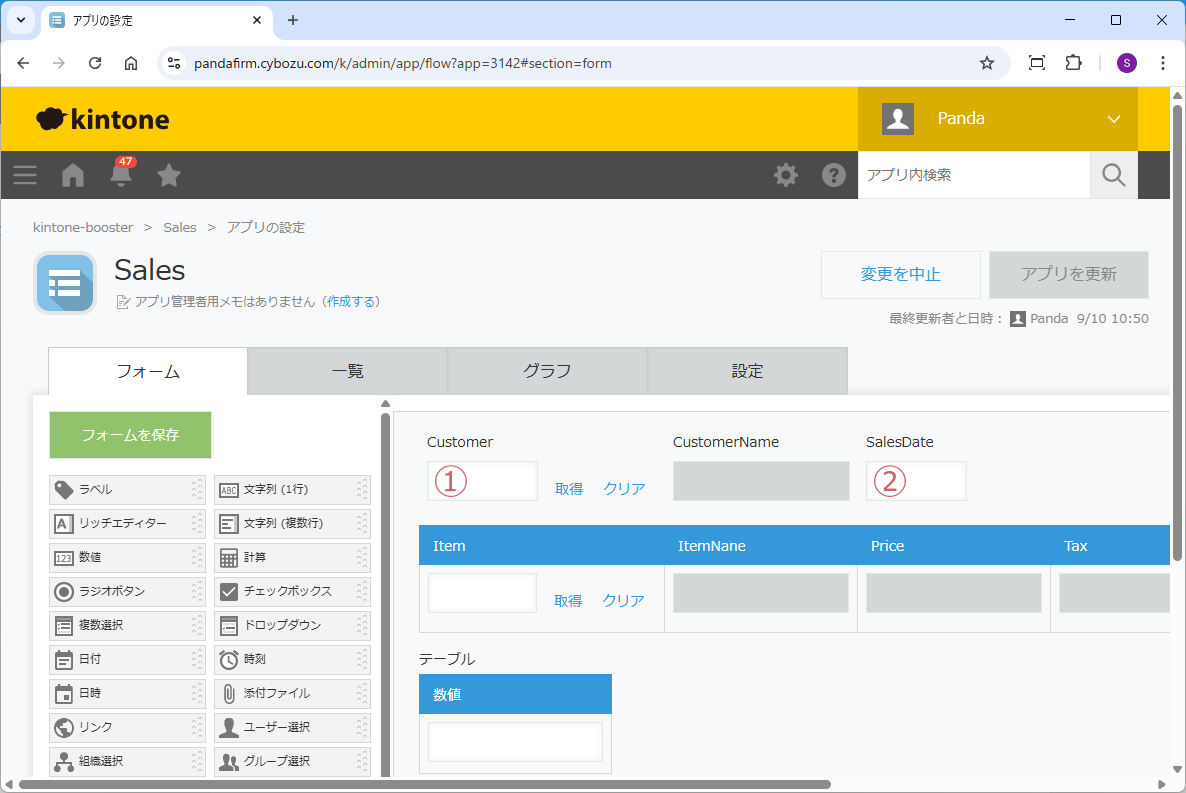Select the ドロップダウン field type
This screenshot has height=793, width=1186.
pos(292,625)
